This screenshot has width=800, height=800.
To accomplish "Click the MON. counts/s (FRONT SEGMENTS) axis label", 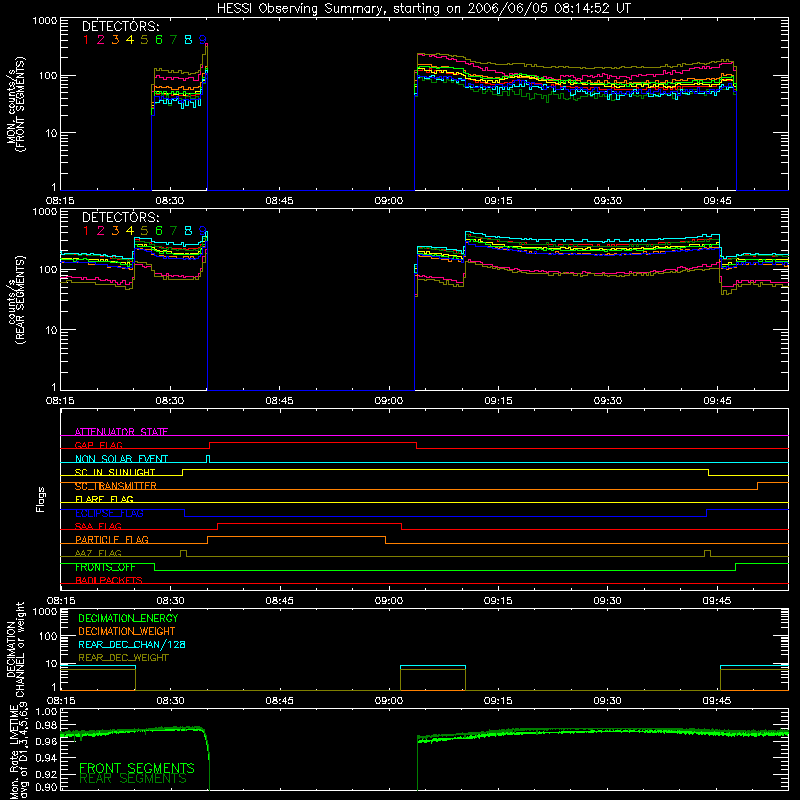I will (15, 104).
